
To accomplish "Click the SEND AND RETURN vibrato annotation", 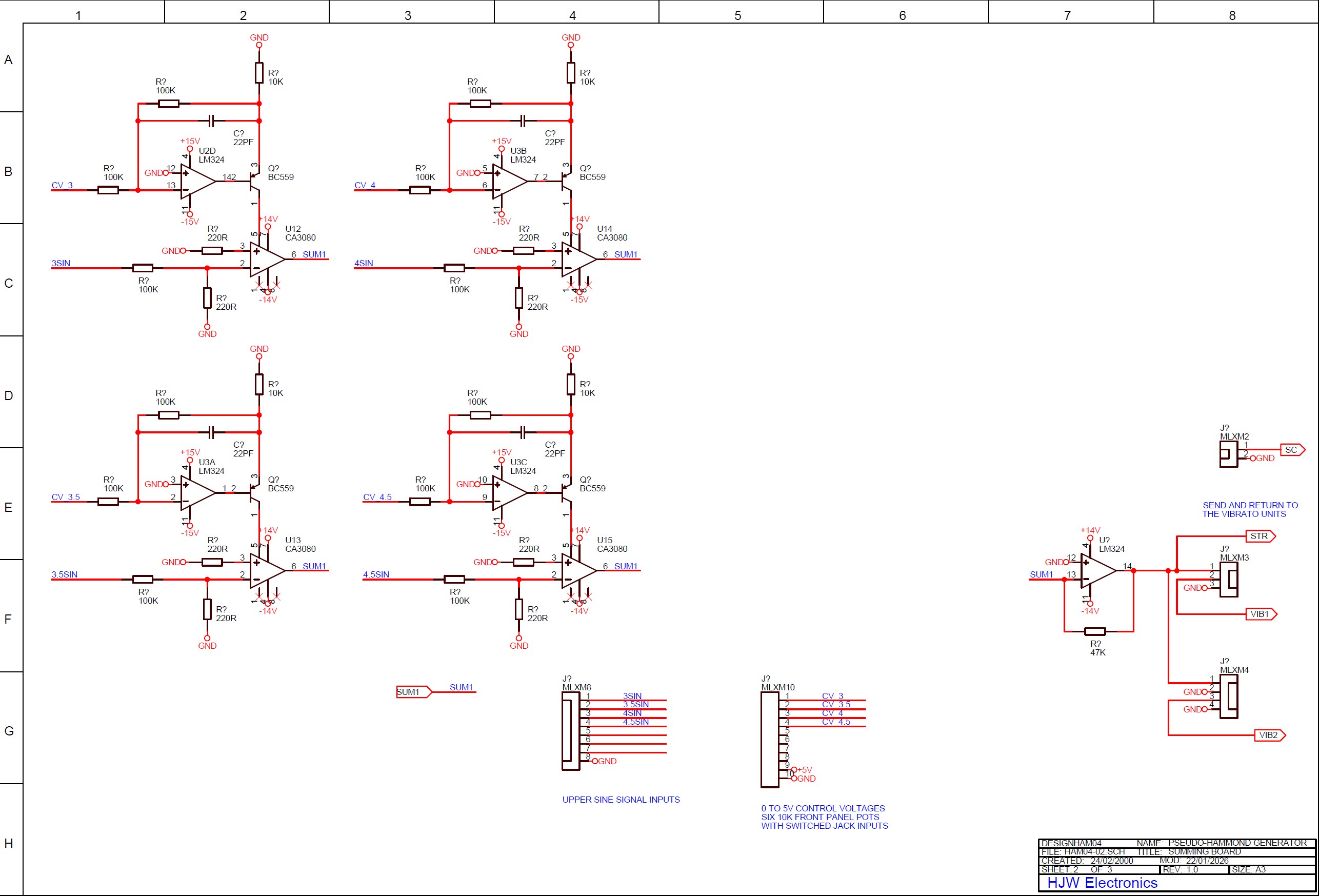I will point(1249,510).
